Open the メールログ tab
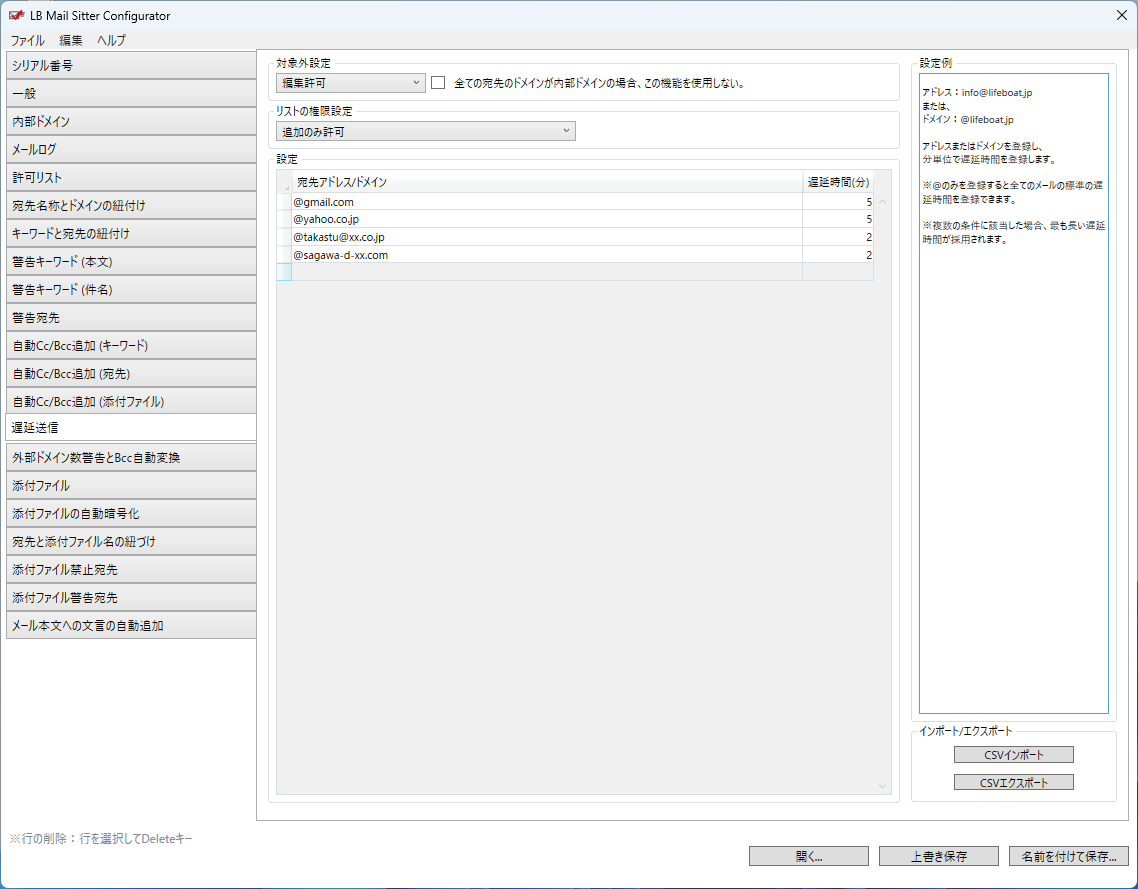The width and height of the screenshot is (1138, 889). 131,149
